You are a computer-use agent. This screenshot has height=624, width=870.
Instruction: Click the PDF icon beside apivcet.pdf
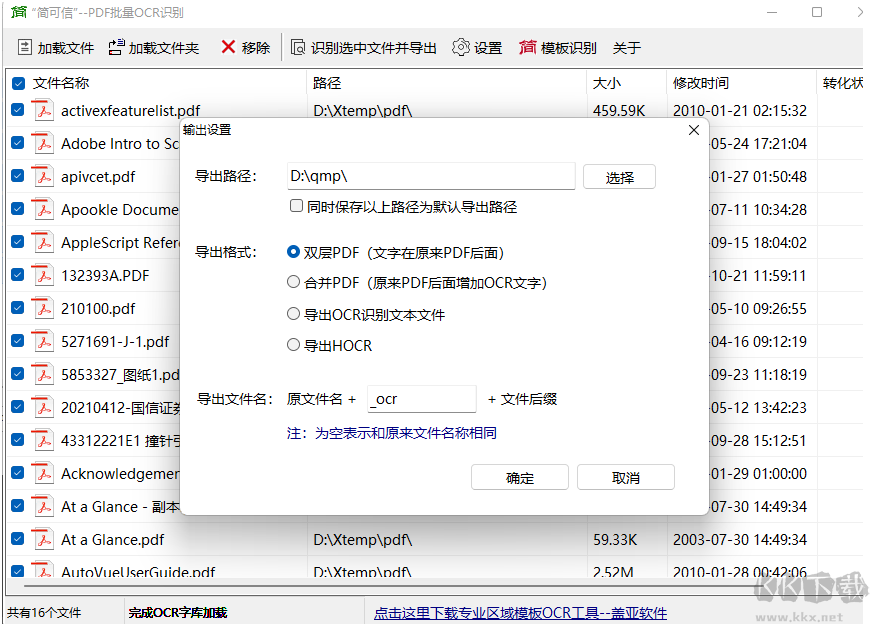coord(42,176)
